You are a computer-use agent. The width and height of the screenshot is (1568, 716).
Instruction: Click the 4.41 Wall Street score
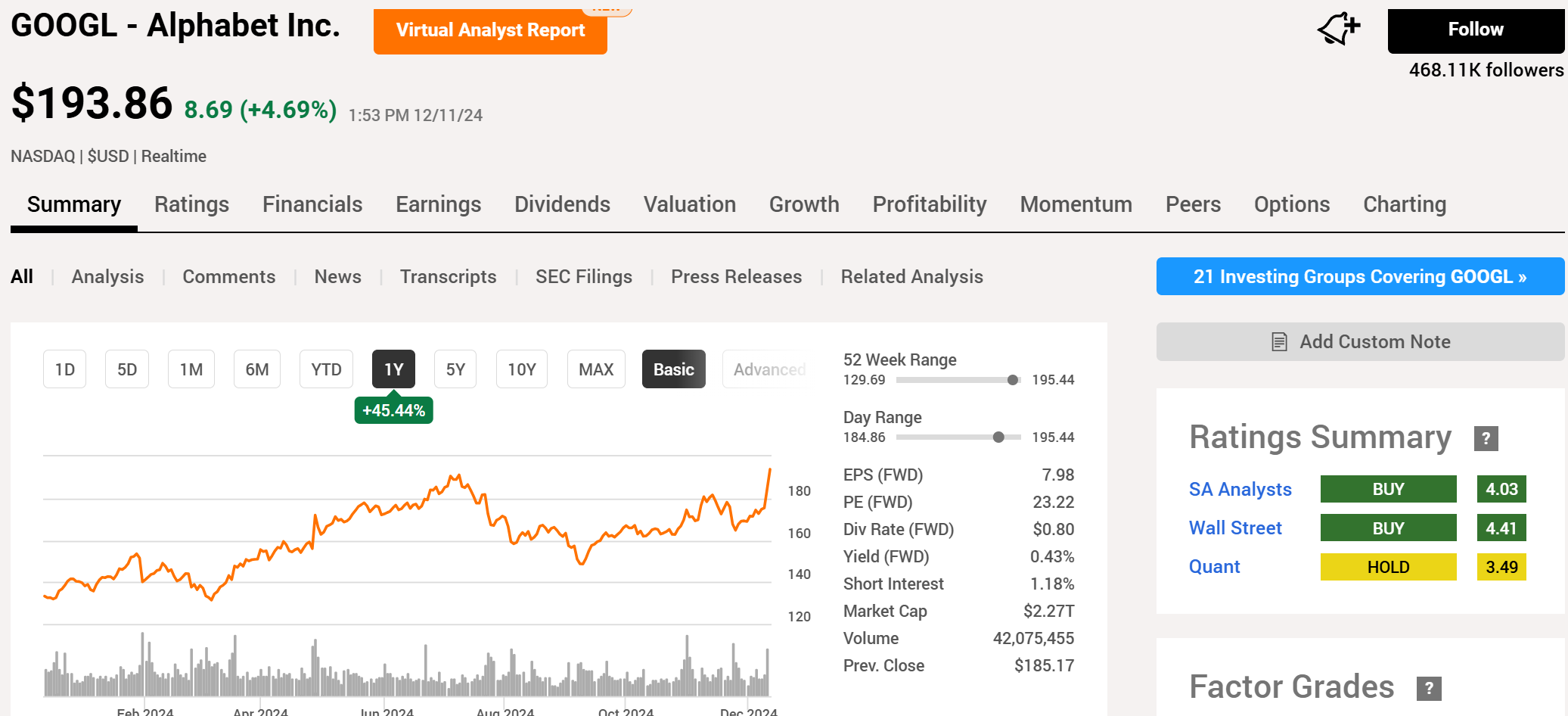(1501, 528)
